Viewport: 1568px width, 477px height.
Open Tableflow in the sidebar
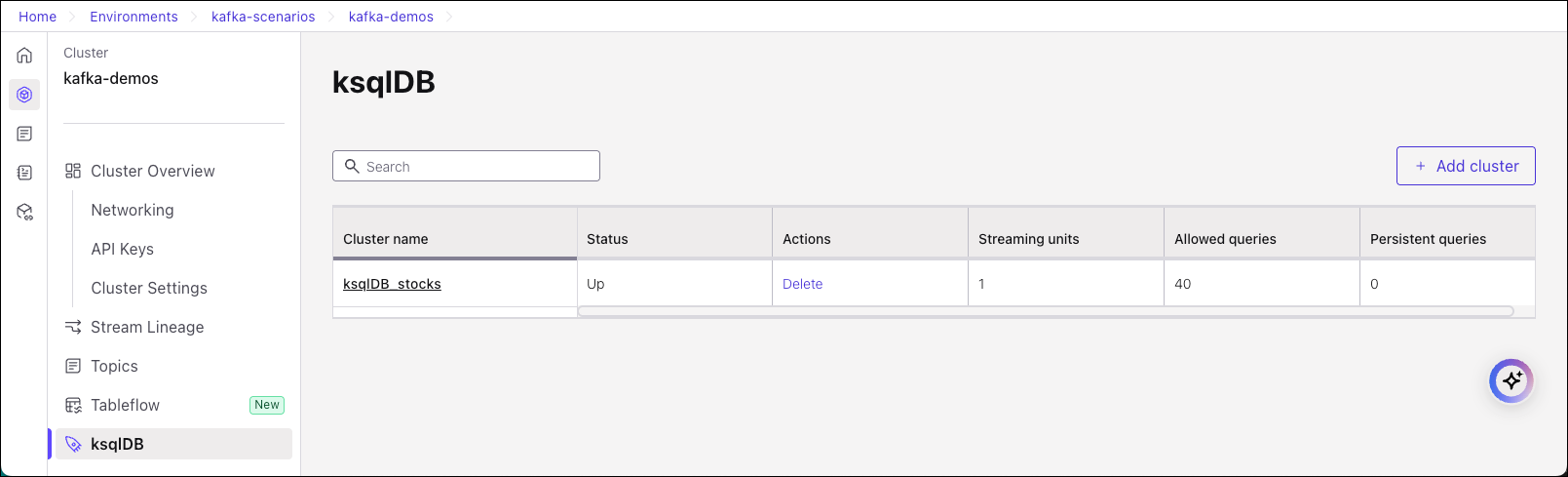[125, 405]
